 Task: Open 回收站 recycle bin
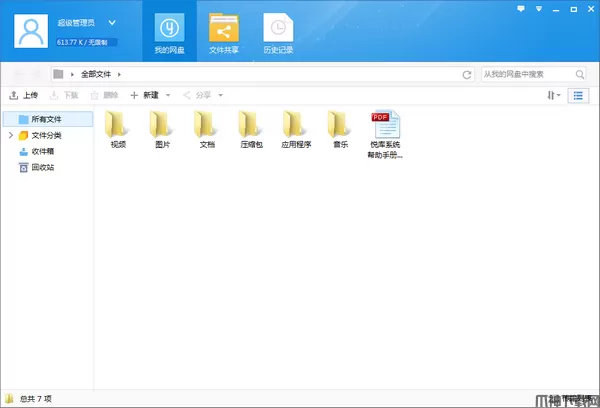click(x=42, y=167)
